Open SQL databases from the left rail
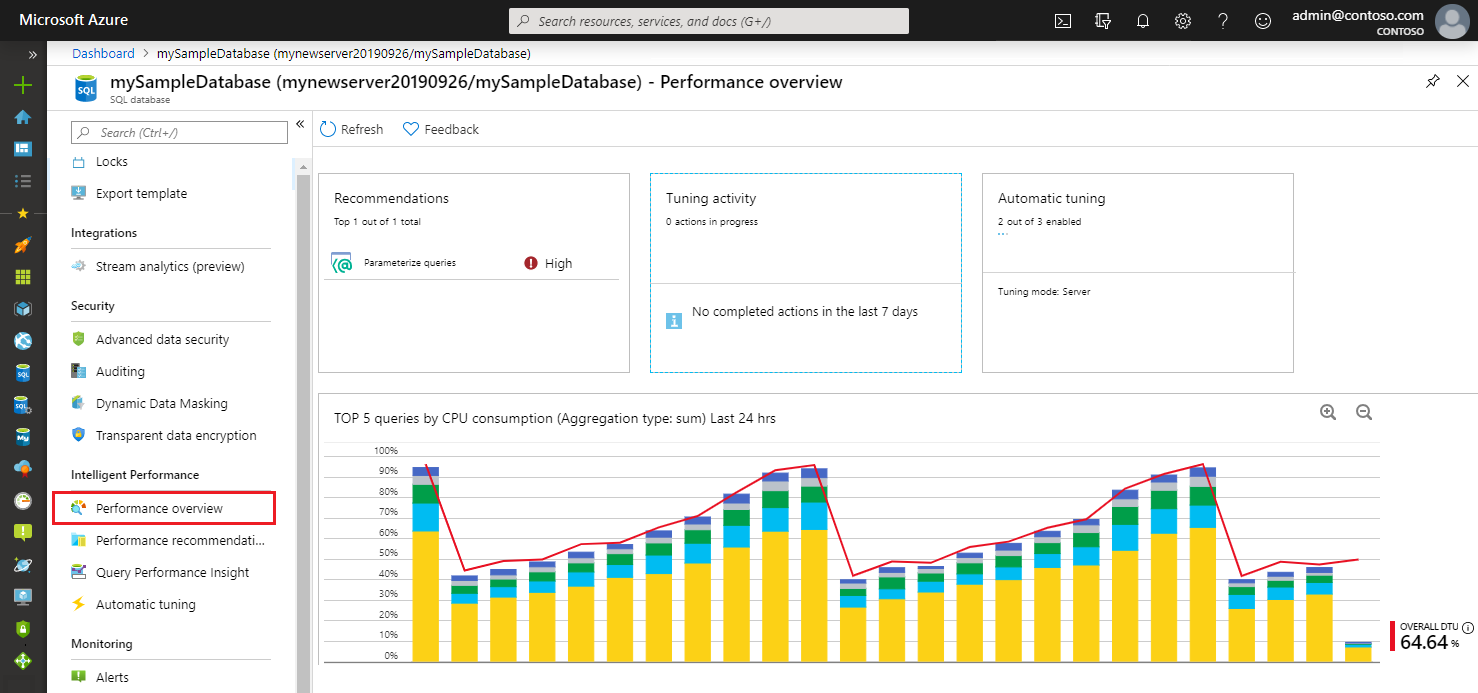Viewport: 1478px width, 693px height. point(22,375)
